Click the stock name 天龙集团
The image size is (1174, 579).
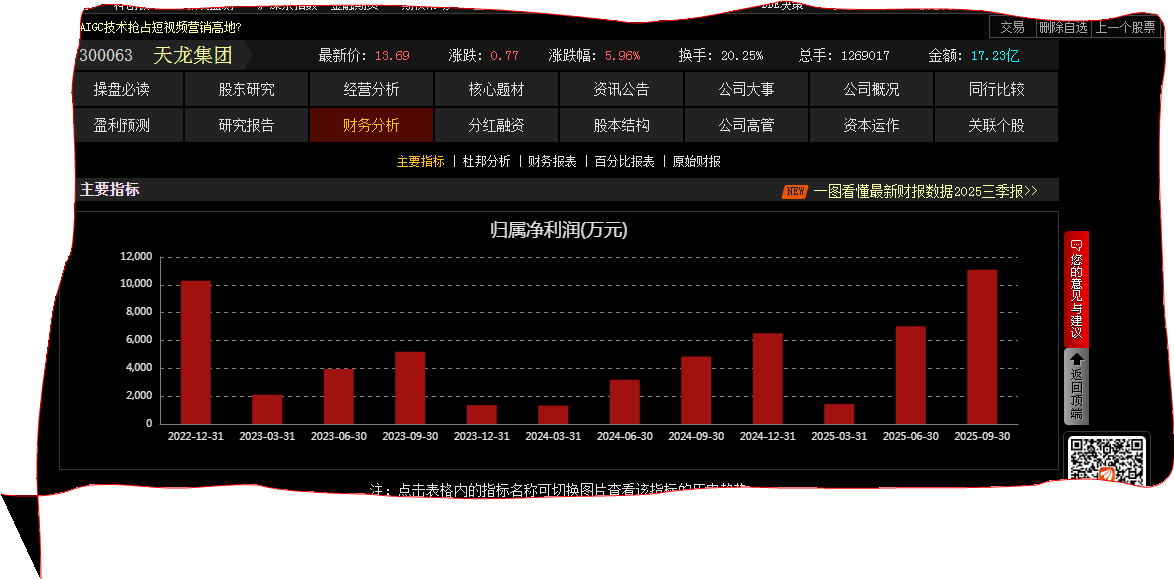193,55
